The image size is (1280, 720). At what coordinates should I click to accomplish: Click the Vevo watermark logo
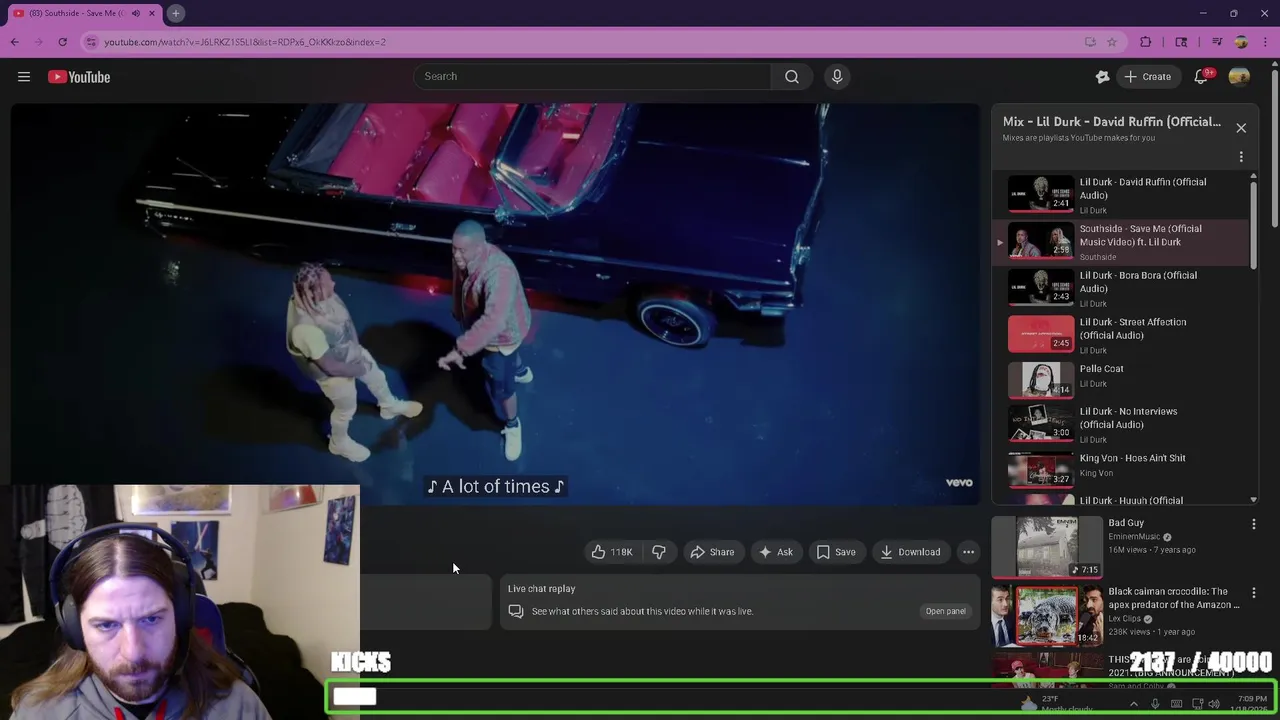[x=959, y=483]
